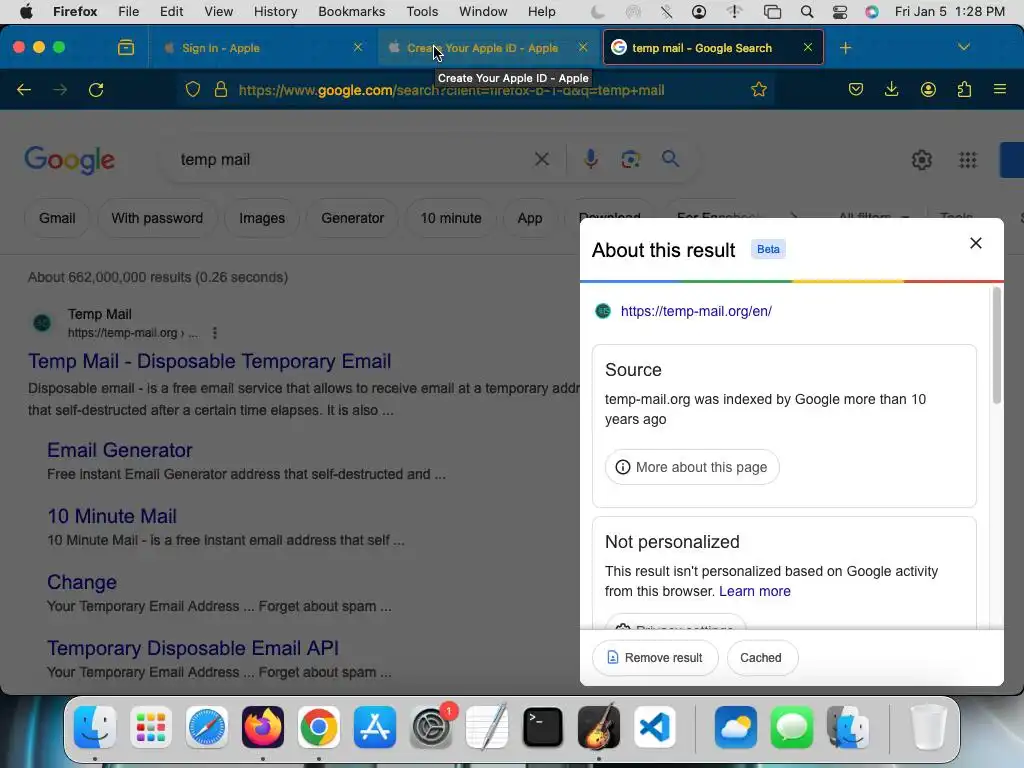
Task: Open the Firefox account icon
Action: tap(928, 89)
